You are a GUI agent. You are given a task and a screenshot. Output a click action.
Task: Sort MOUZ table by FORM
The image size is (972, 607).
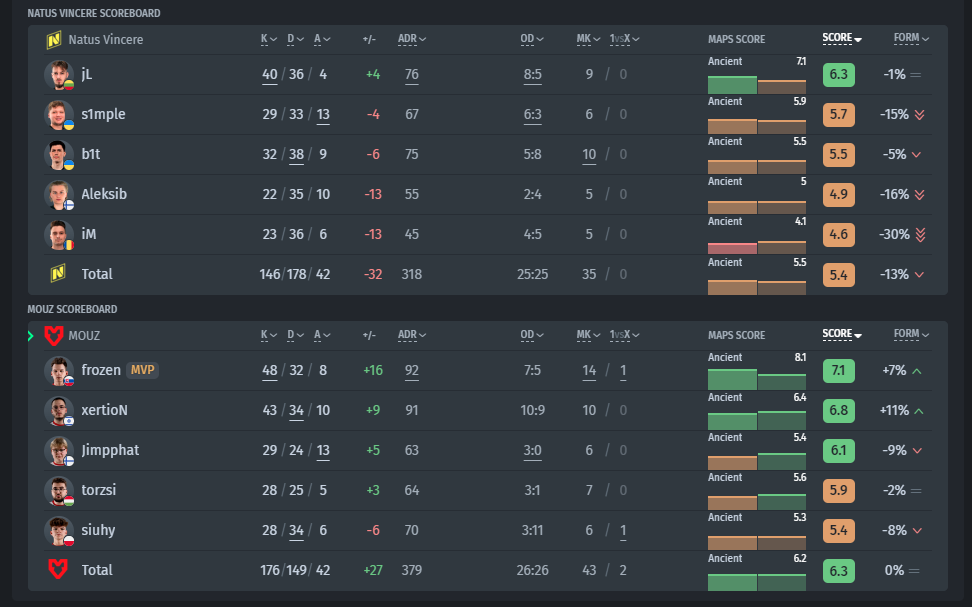tap(911, 334)
